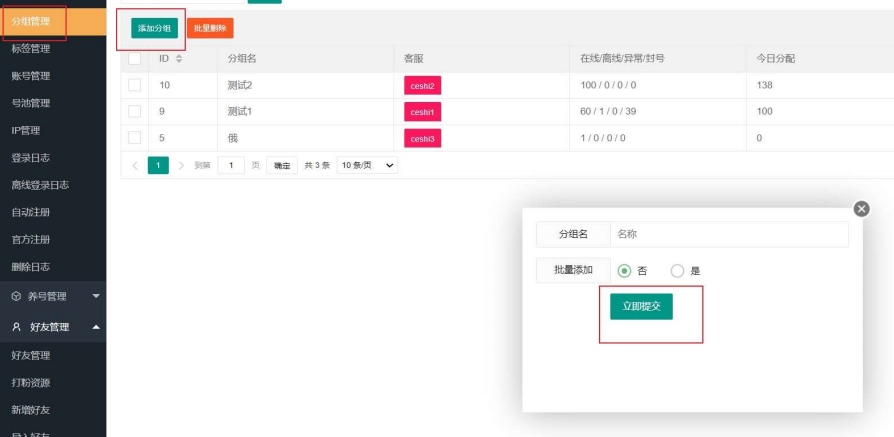Screen dimensions: 894x437
Task: Click the person icon beside 好友管理
Action: [x=17, y=327]
